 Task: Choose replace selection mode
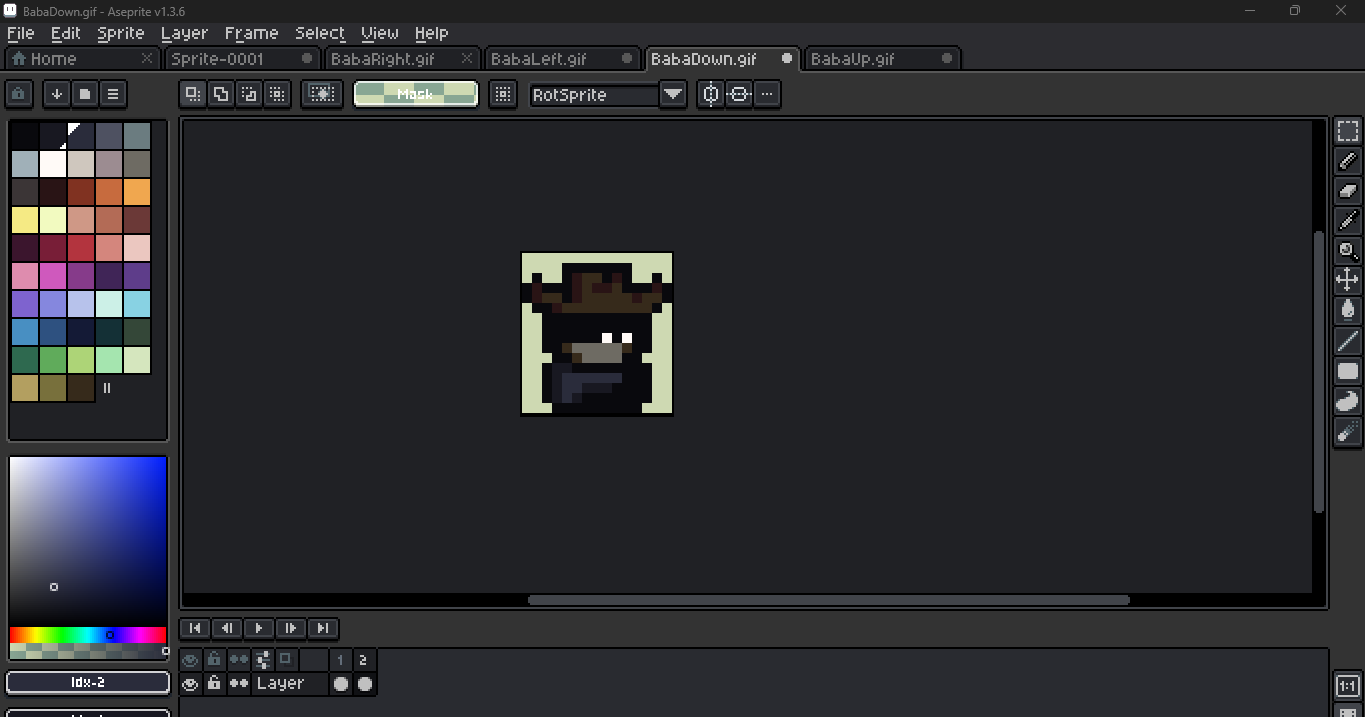click(193, 94)
